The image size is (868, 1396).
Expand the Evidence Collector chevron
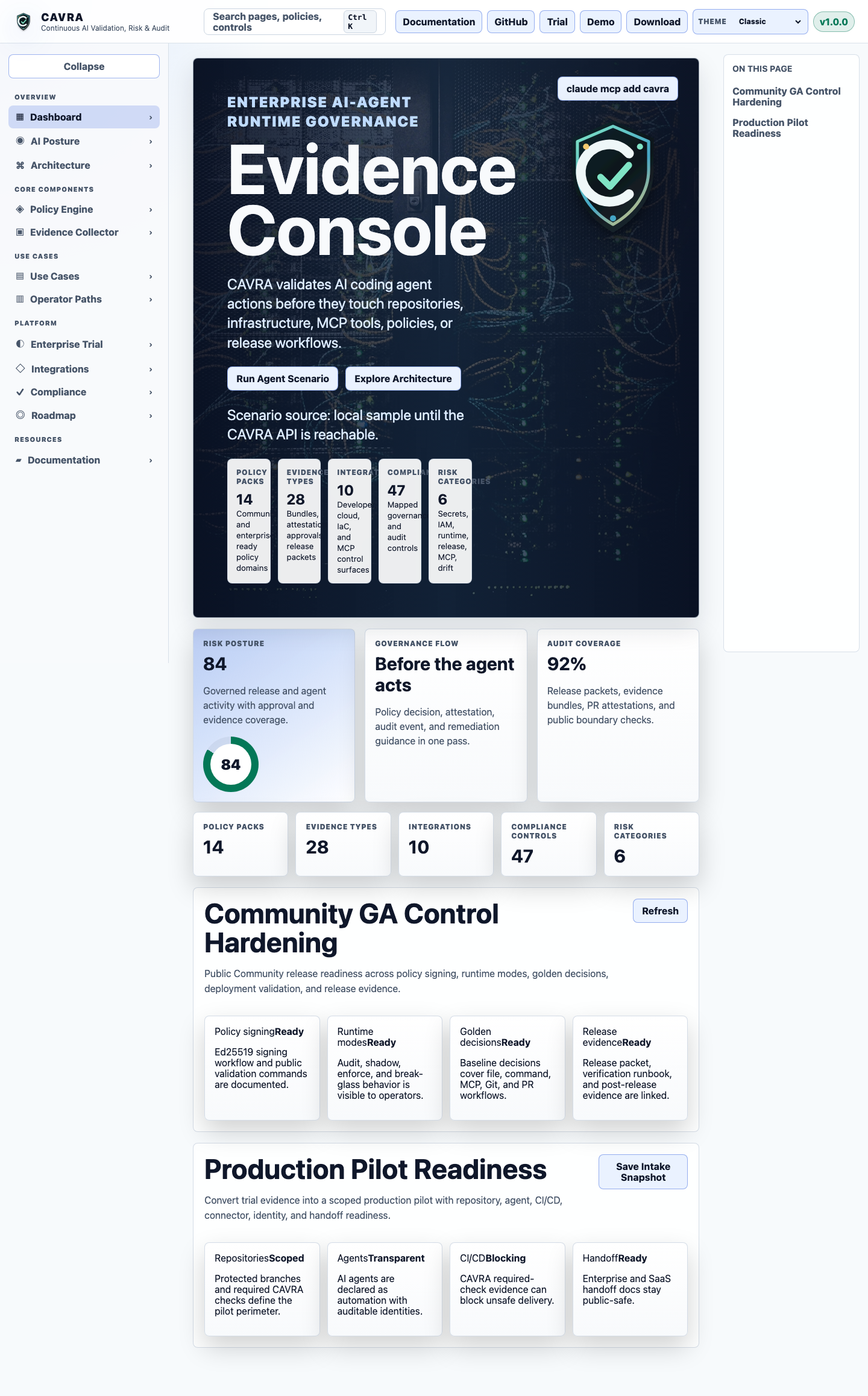(x=151, y=232)
